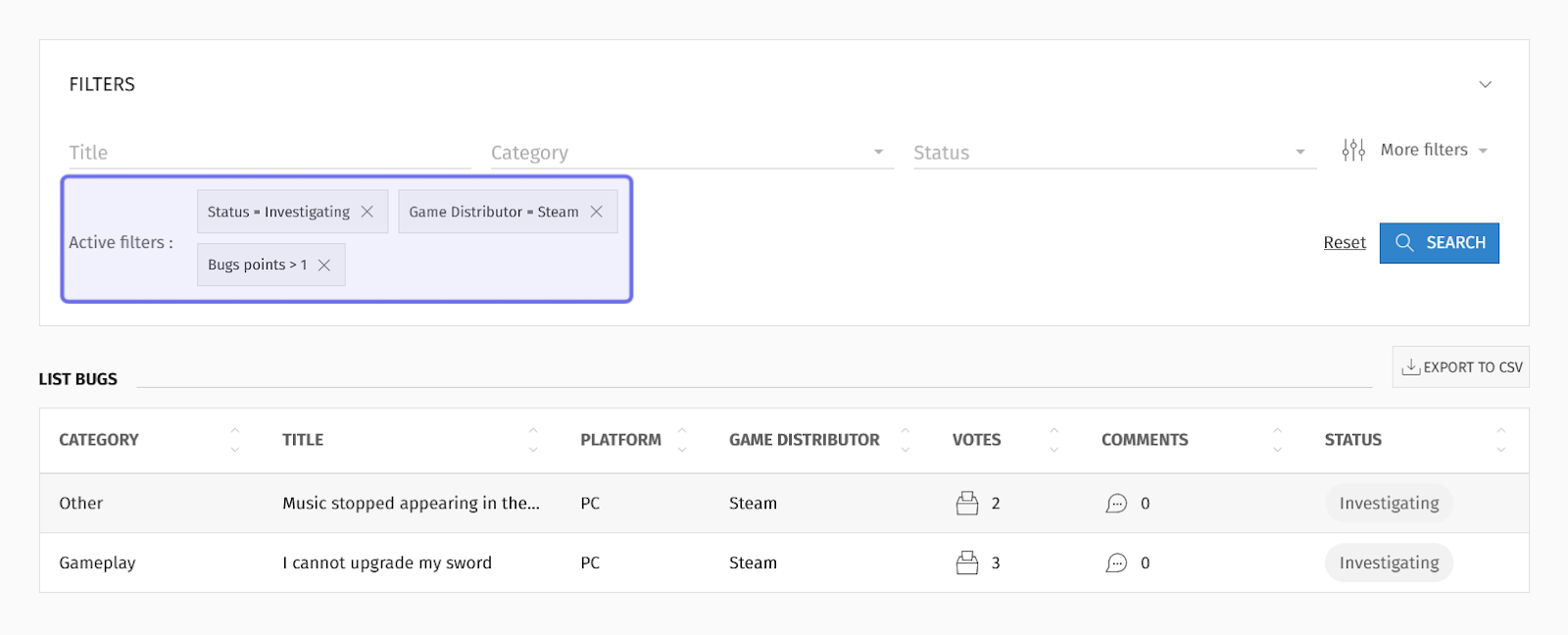Click the 'Other' category cell
This screenshot has width=1568, height=635.
click(x=80, y=503)
